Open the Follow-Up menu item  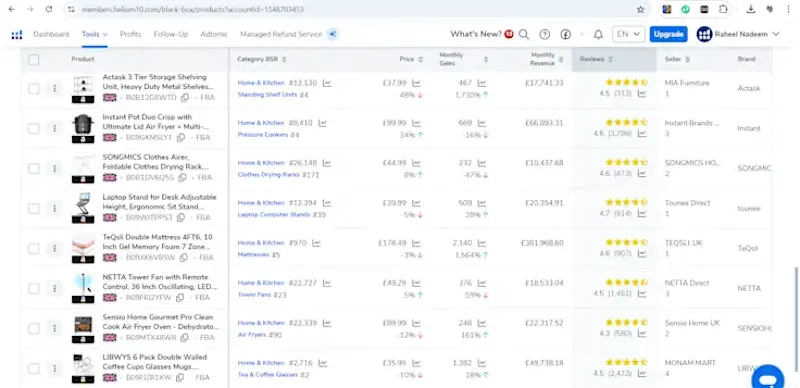[x=171, y=34]
